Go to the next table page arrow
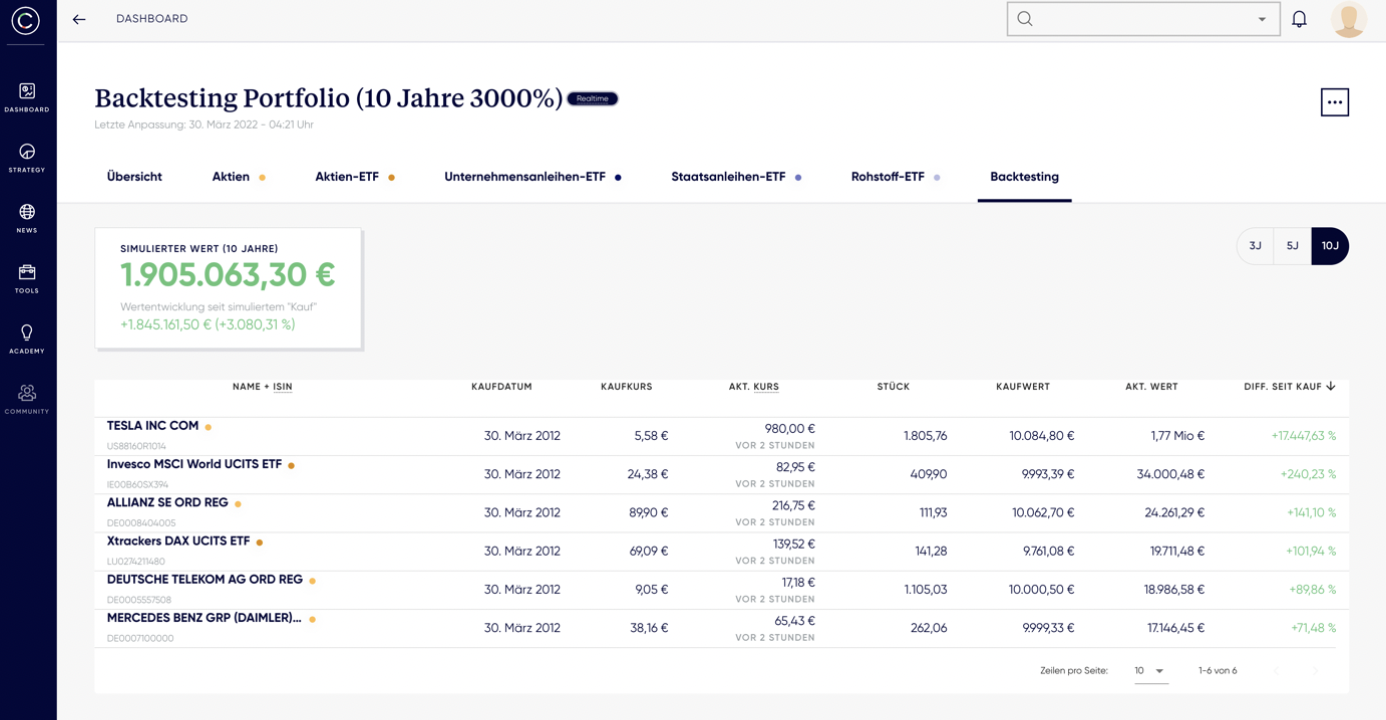Image resolution: width=1386 pixels, height=720 pixels. [x=1316, y=671]
